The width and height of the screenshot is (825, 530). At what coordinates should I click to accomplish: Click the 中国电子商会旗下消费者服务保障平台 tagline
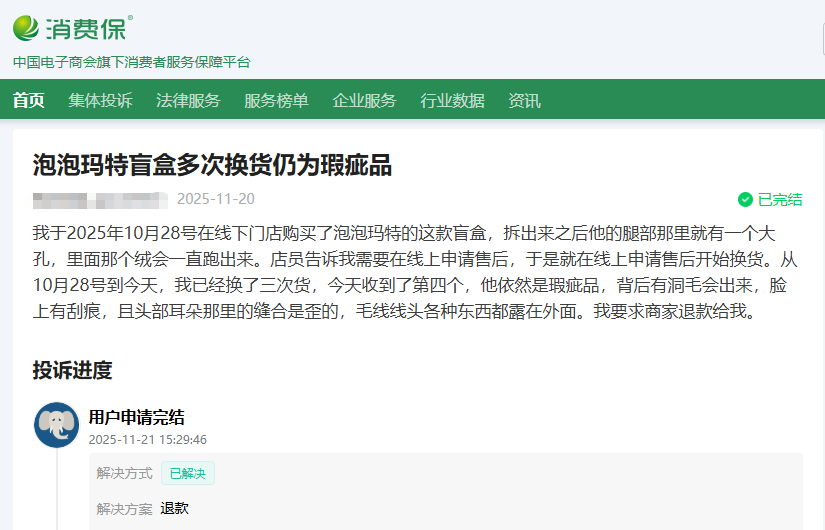(x=131, y=62)
